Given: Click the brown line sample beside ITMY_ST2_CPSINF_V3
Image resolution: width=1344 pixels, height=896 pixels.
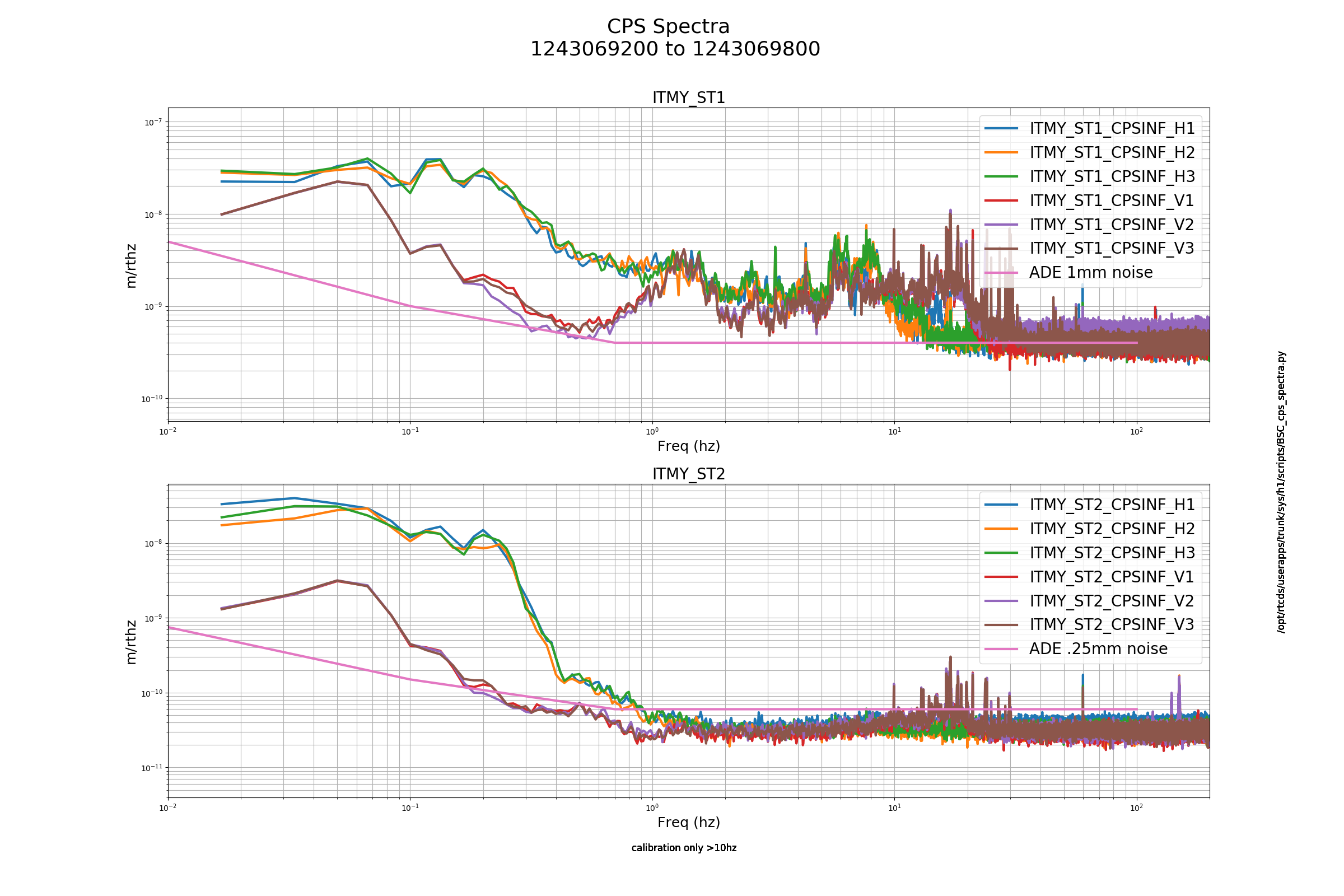Looking at the screenshot, I should coord(1002,625).
